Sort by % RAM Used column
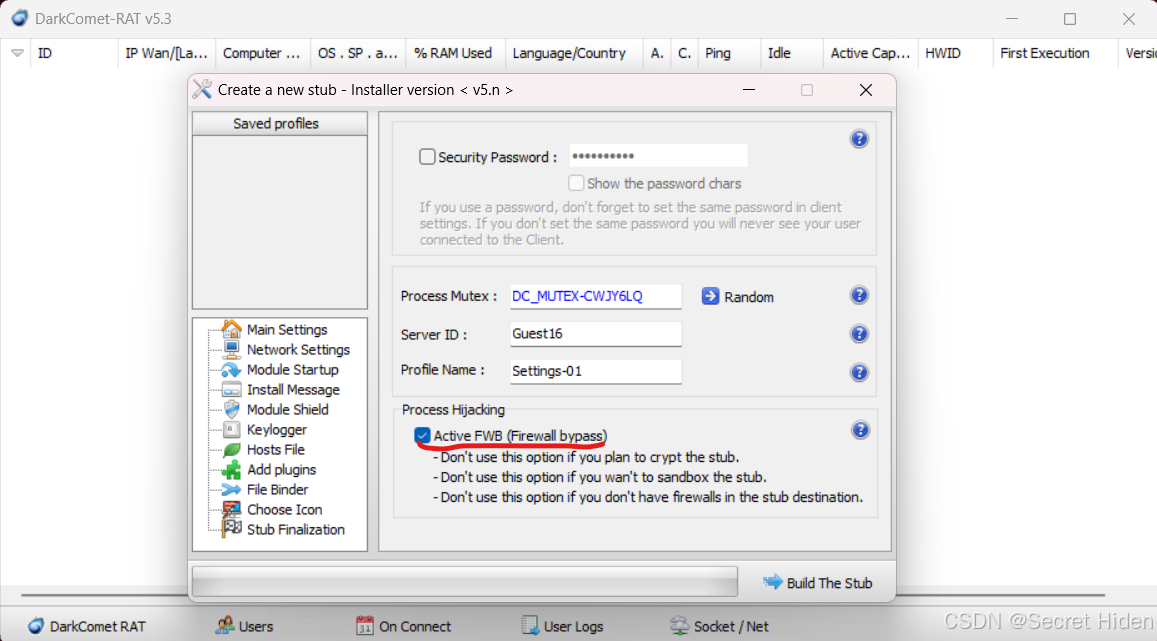Viewport: 1157px width, 641px height. pyautogui.click(x=455, y=53)
